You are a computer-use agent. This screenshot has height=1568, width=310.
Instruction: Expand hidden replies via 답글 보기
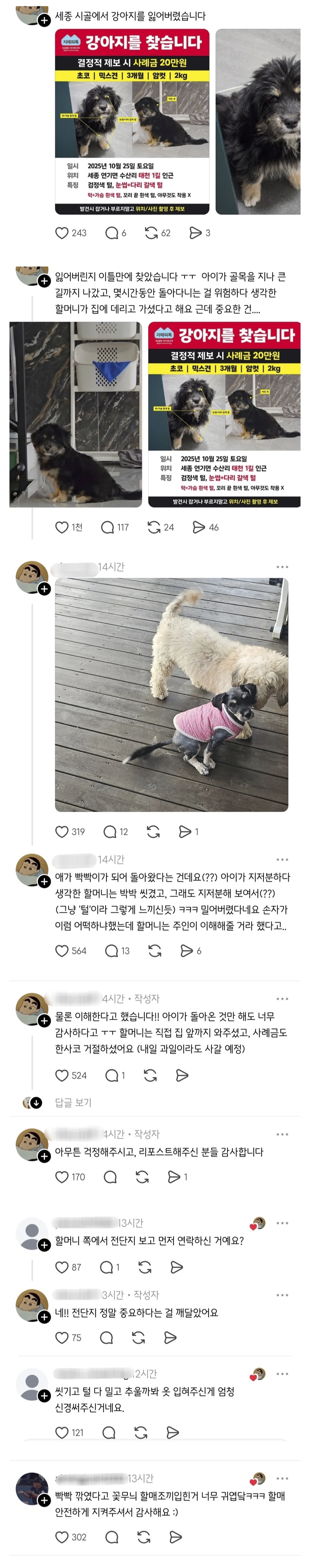coord(73,1102)
